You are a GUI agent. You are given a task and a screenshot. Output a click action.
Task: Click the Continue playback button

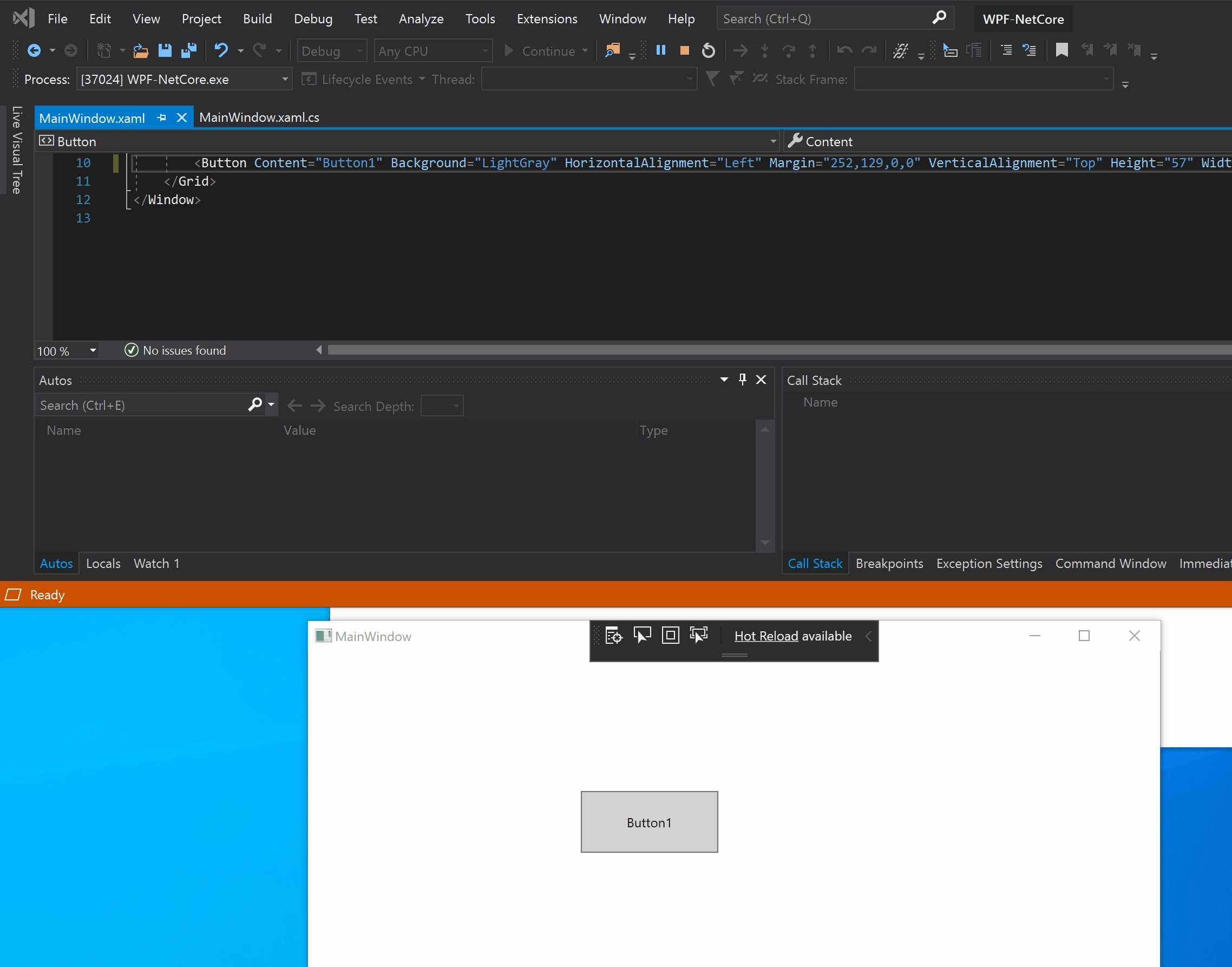pos(511,50)
